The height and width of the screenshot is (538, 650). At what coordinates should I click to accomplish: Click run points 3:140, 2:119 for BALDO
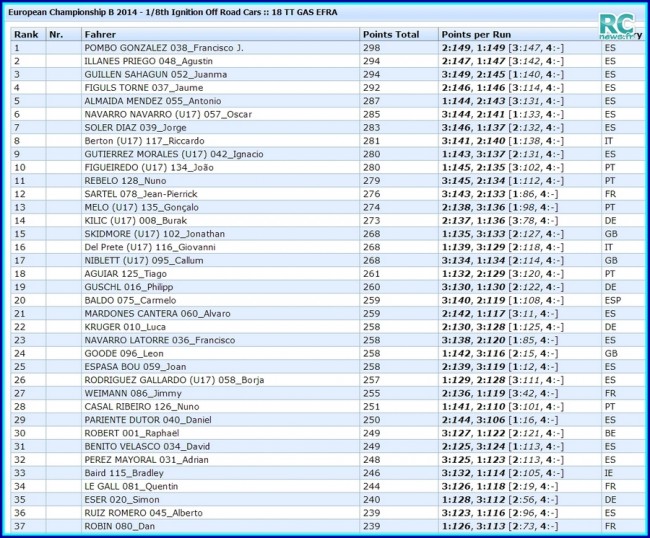pyautogui.click(x=473, y=300)
